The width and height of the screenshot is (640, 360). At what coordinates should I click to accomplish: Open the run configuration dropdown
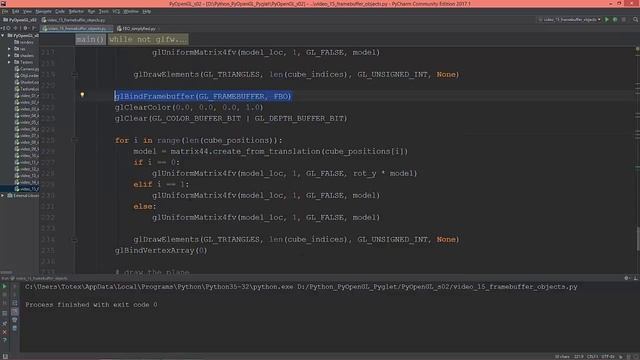click(569, 20)
